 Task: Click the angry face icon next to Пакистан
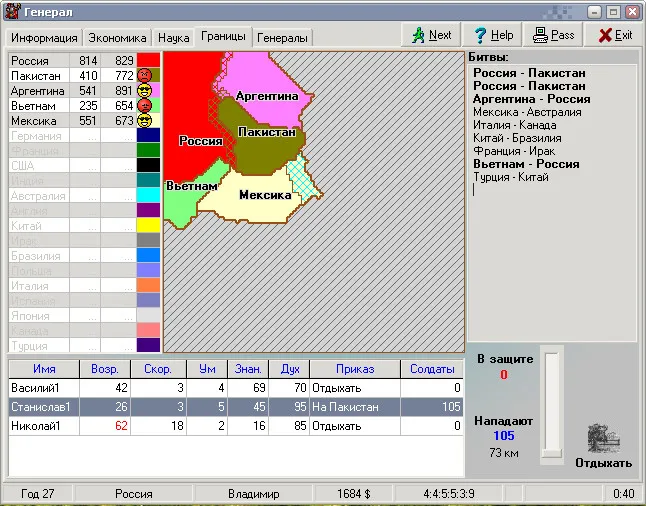point(145,75)
